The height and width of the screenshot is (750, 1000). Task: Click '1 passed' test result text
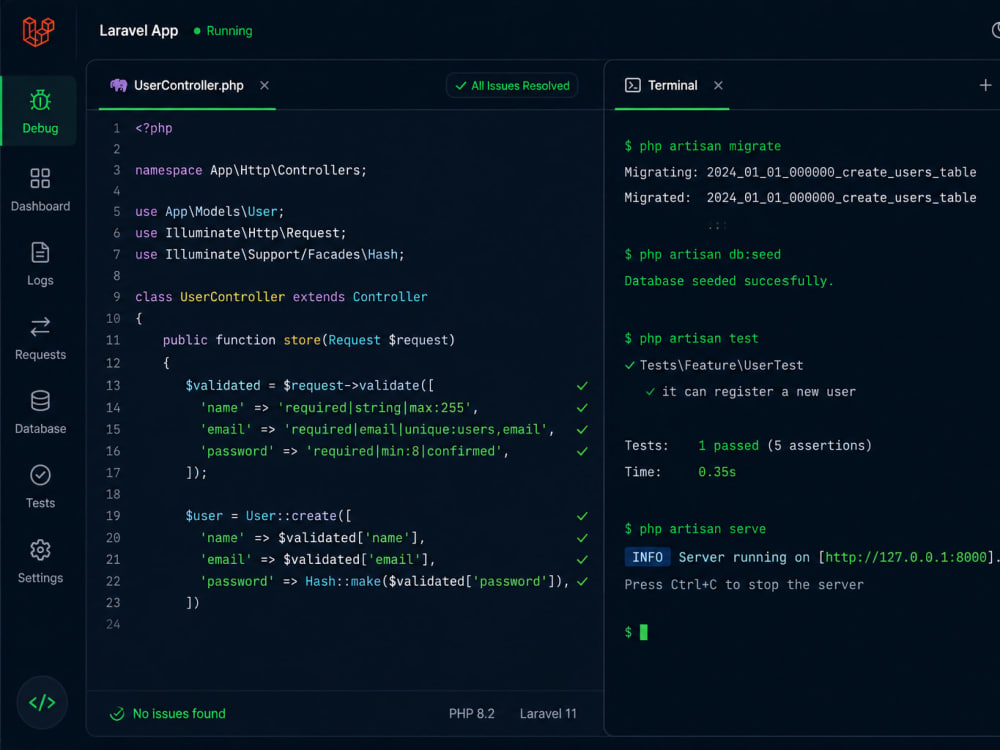(x=728, y=446)
